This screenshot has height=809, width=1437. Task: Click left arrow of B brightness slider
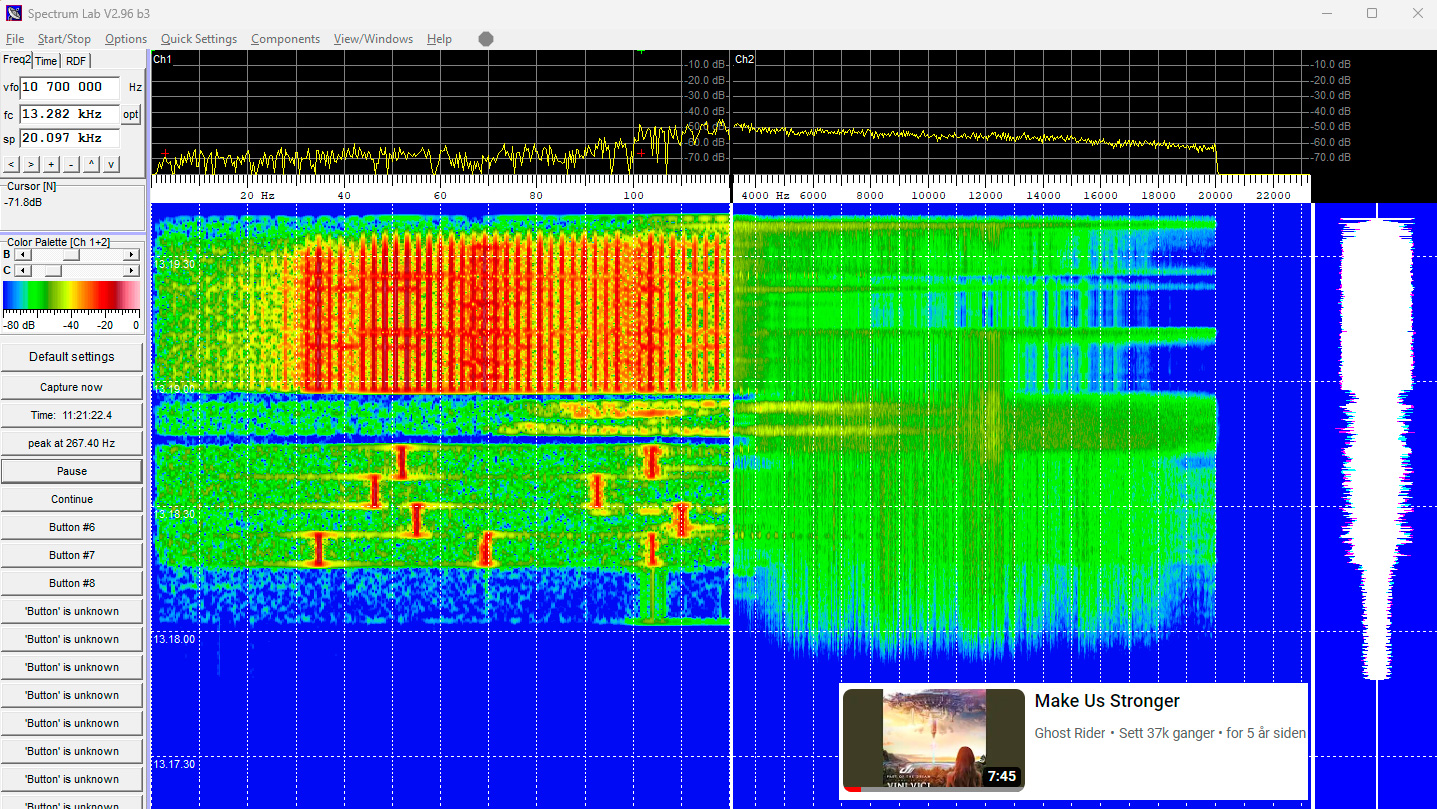[22, 255]
